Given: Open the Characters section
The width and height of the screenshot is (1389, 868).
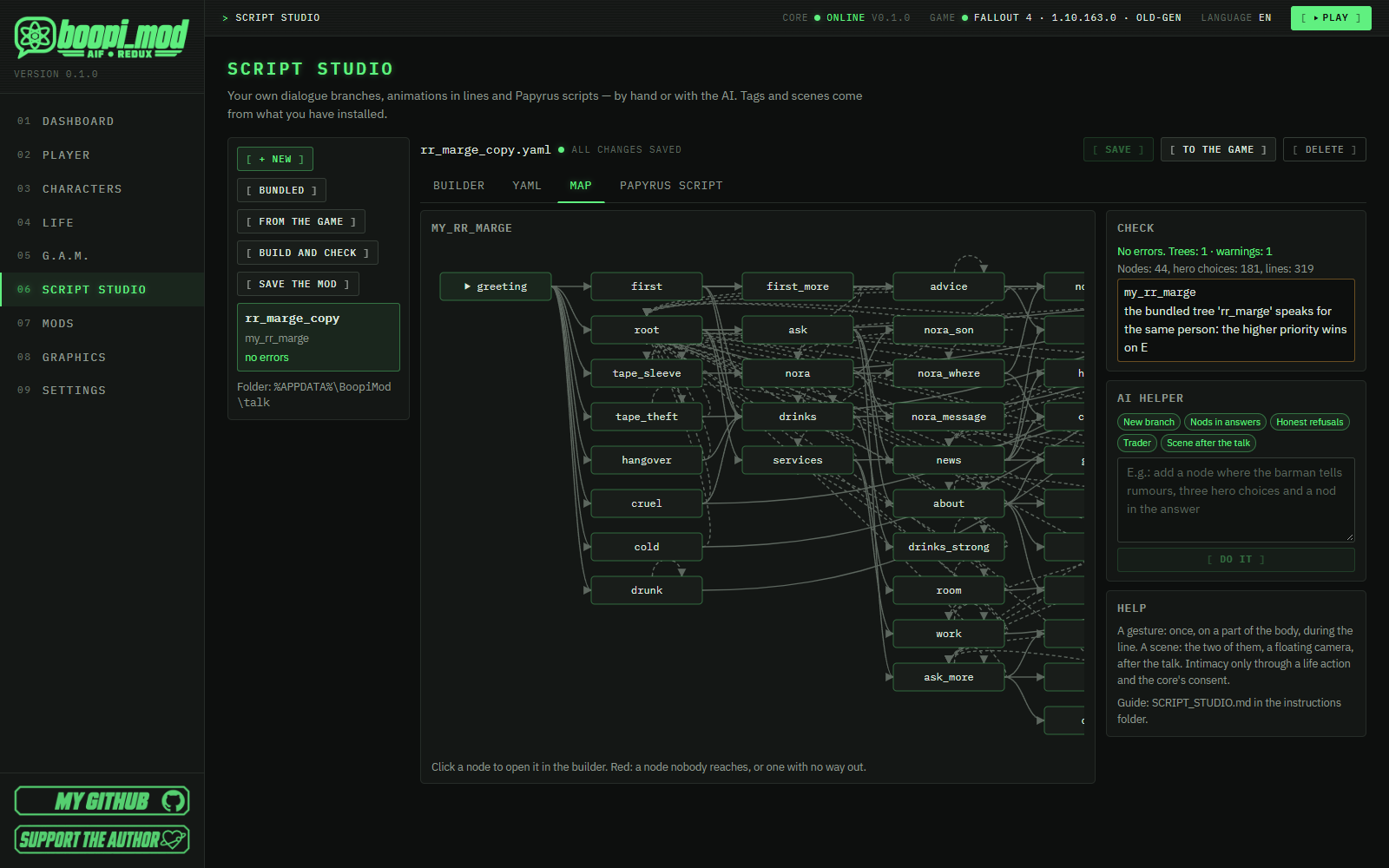Looking at the screenshot, I should click(x=102, y=189).
